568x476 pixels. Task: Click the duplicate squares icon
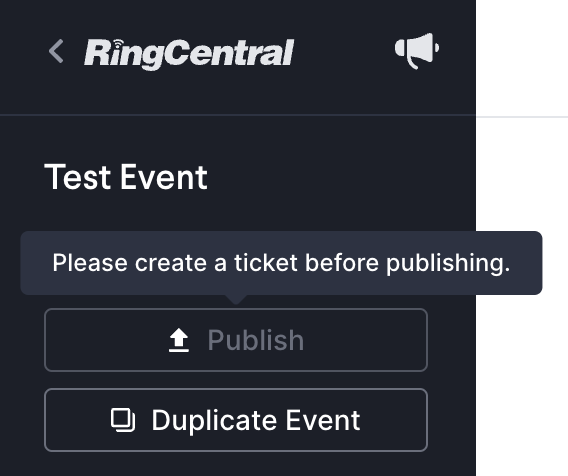coord(123,420)
